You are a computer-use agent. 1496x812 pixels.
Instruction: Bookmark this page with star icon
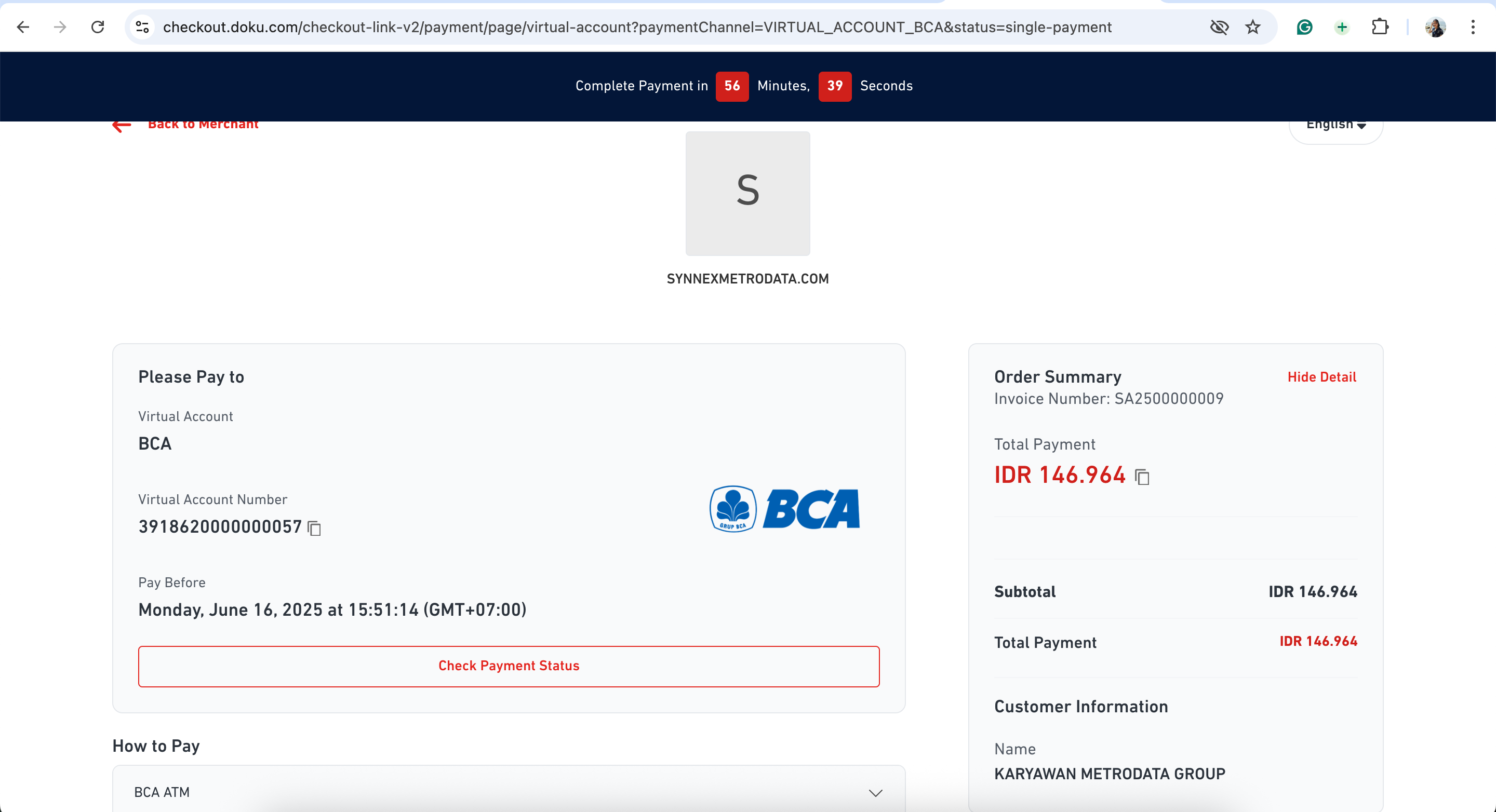[x=1253, y=26]
